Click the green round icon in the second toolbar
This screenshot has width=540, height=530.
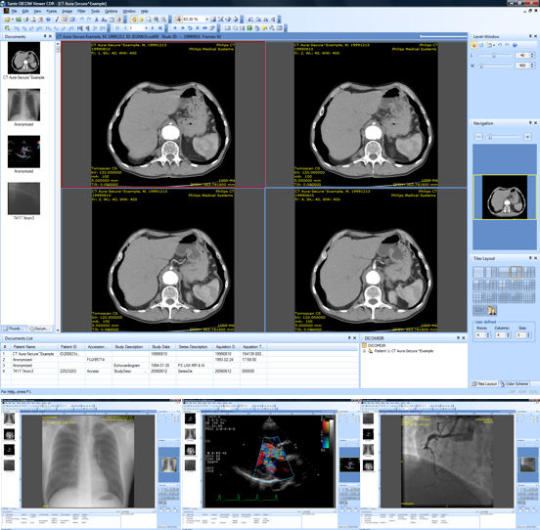(x=249, y=28)
